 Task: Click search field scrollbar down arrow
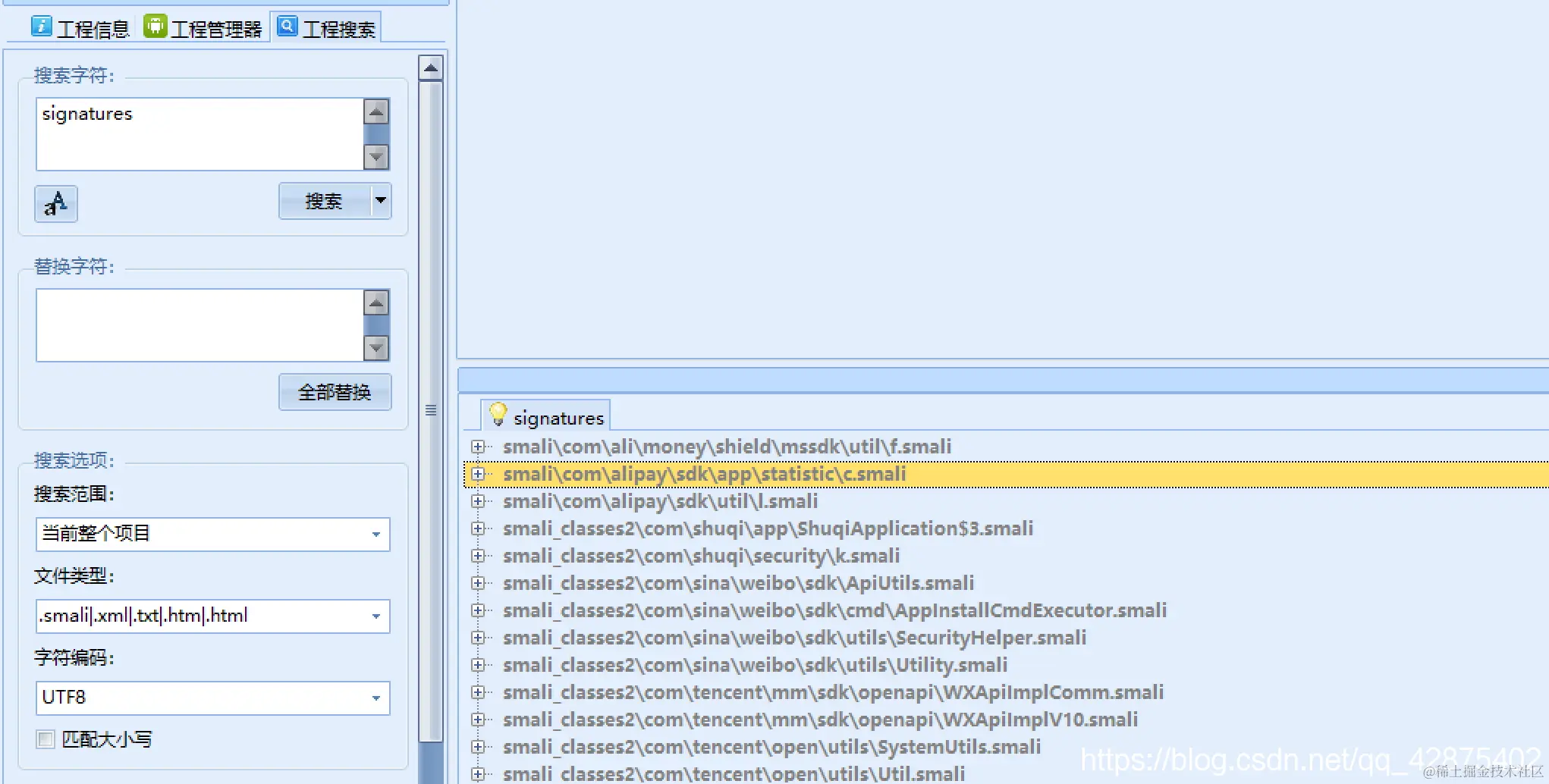click(376, 157)
